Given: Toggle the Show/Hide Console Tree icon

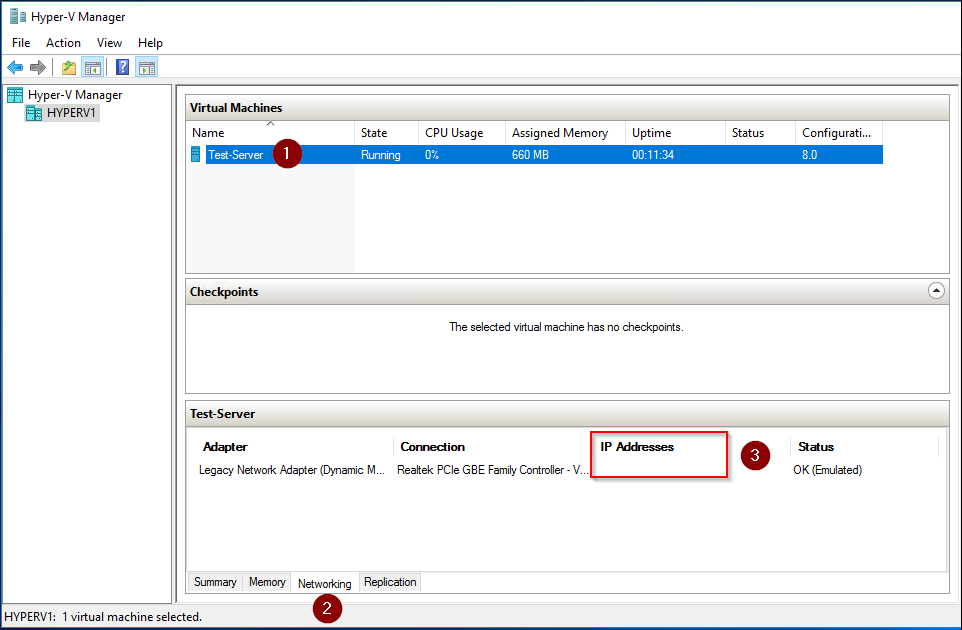Looking at the screenshot, I should pyautogui.click(x=92, y=67).
